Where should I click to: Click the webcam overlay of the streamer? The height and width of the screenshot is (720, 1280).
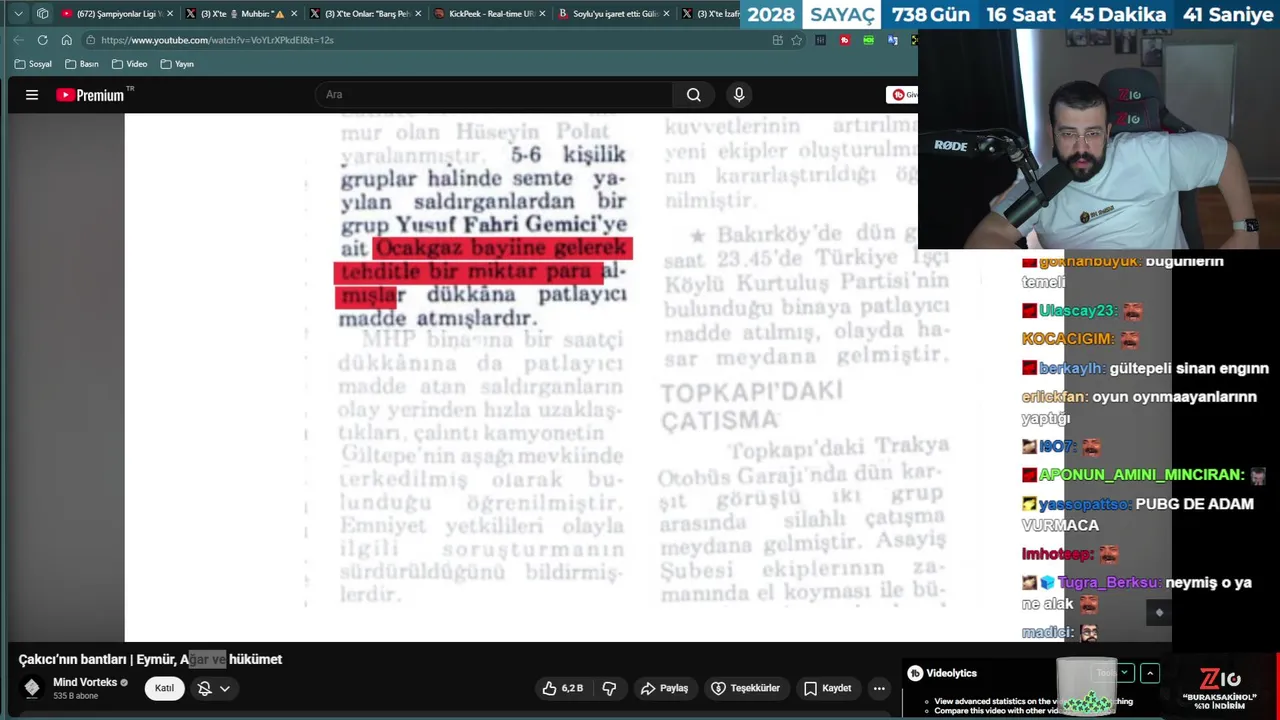1099,138
